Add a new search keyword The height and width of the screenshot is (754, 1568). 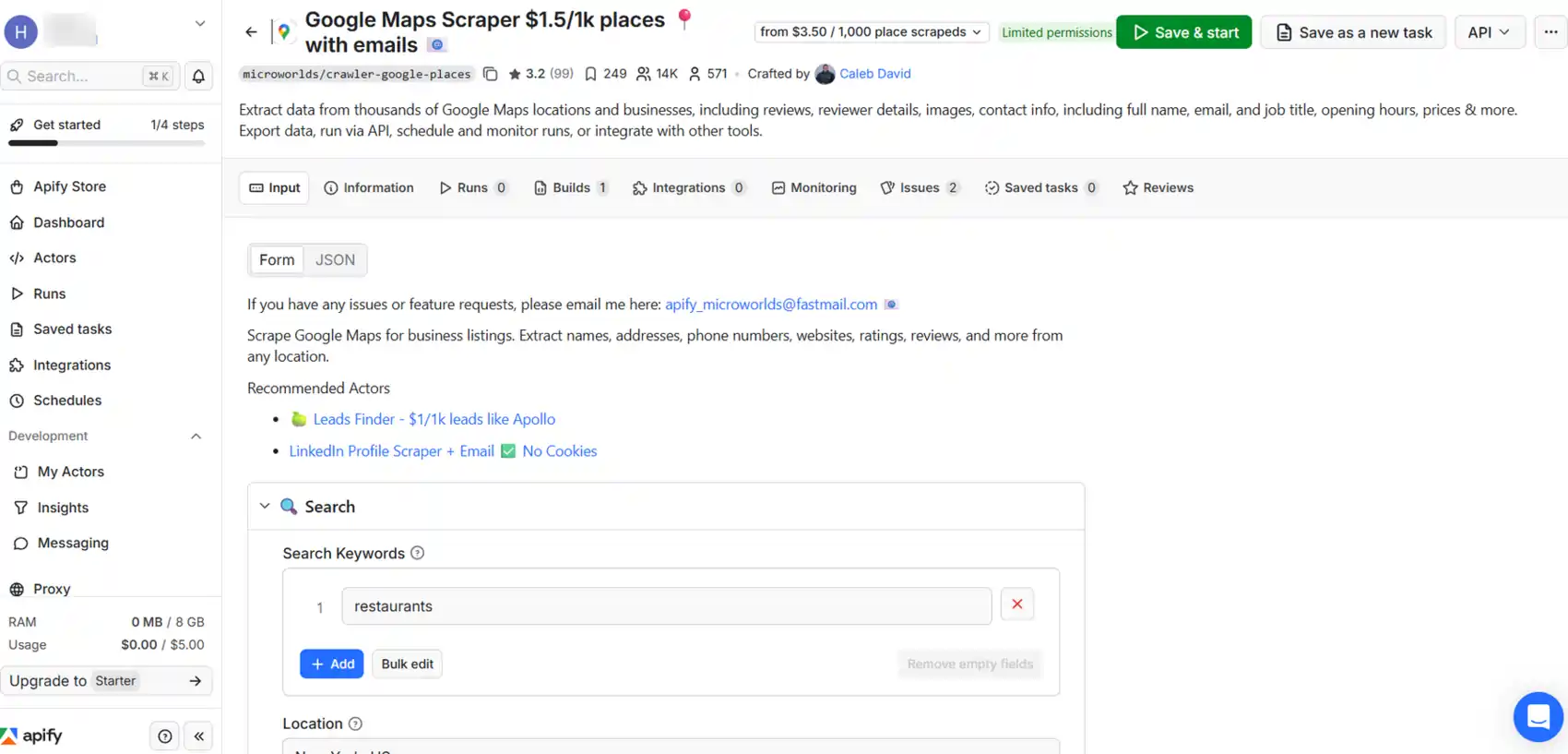(332, 664)
